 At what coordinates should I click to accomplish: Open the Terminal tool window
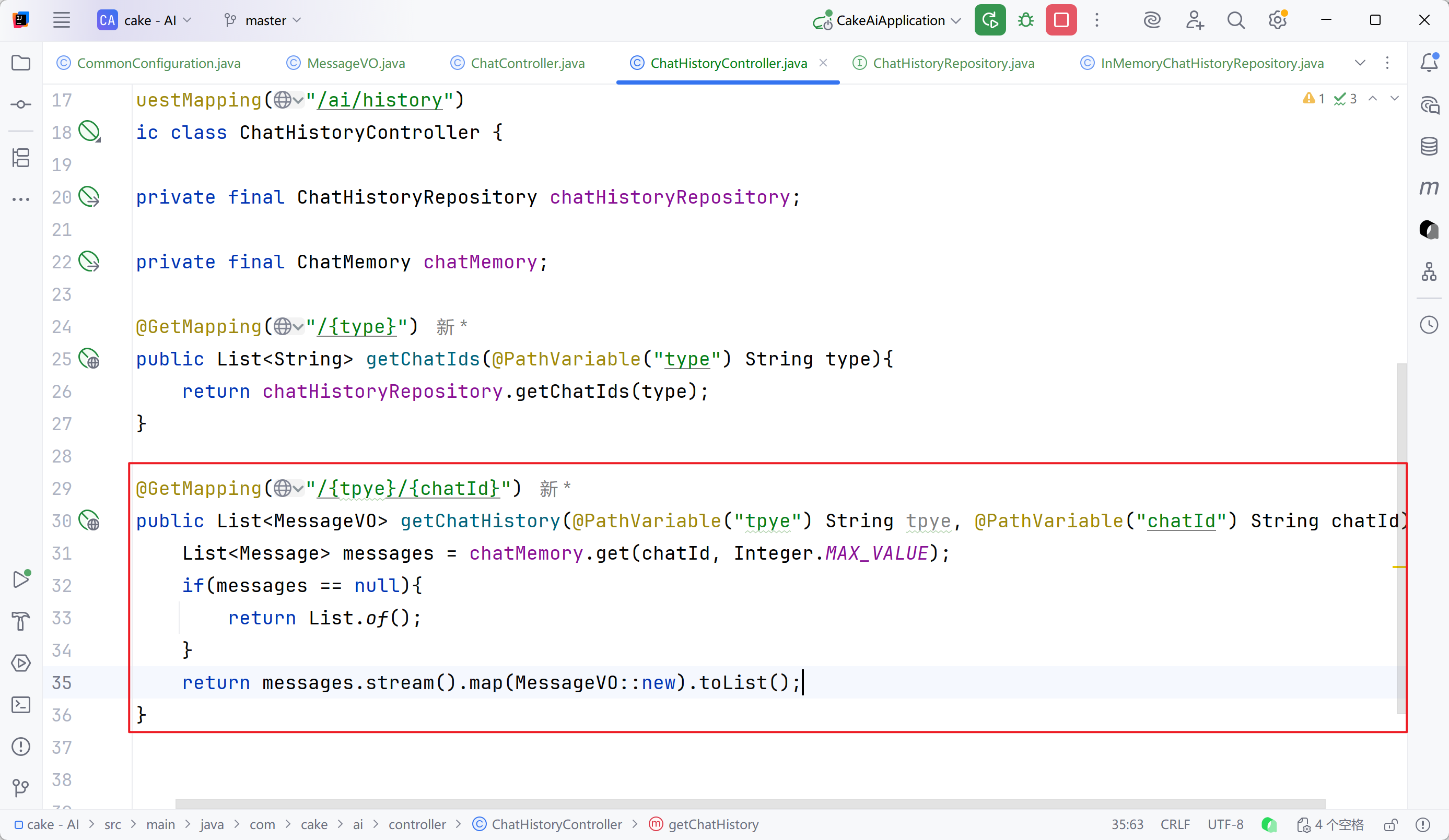pos(21,705)
